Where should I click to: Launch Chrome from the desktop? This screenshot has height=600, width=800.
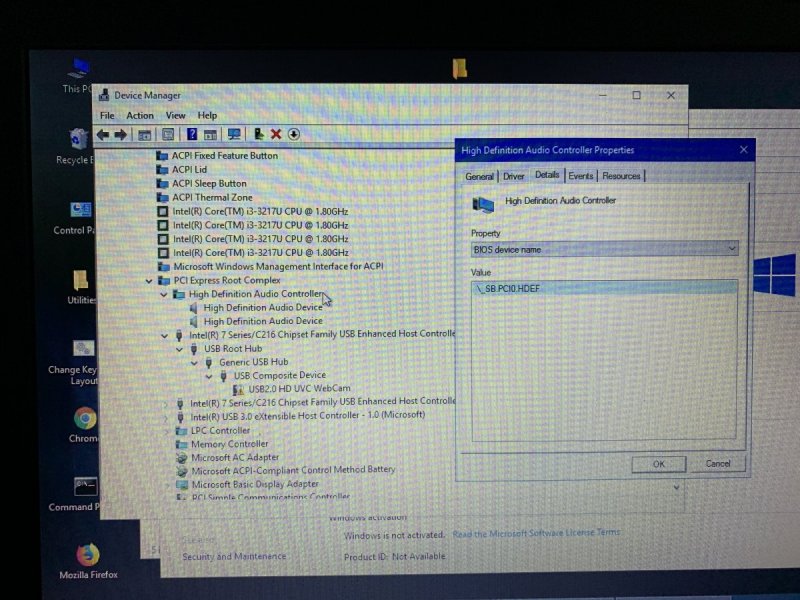click(x=84, y=424)
